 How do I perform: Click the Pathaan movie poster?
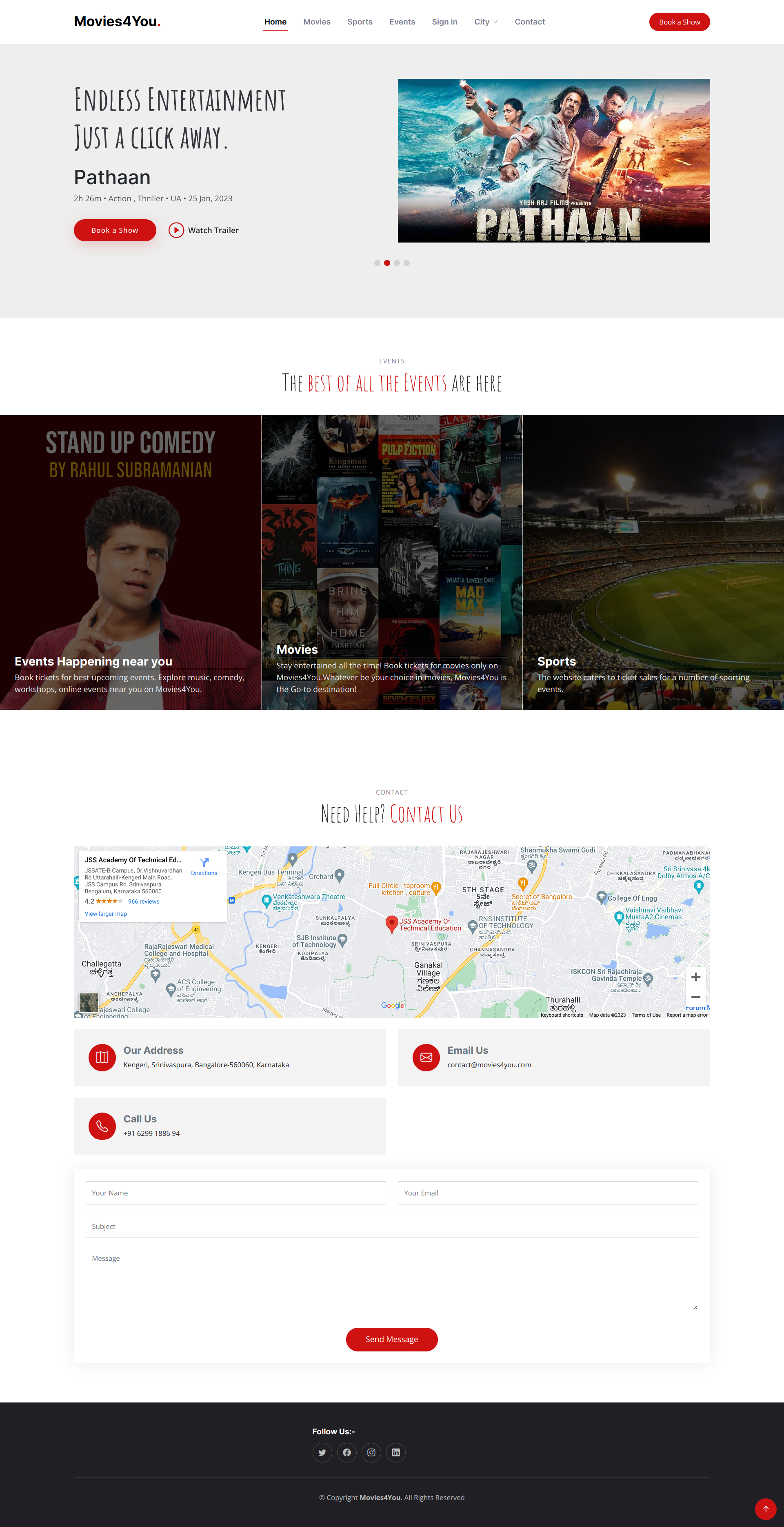tap(553, 160)
